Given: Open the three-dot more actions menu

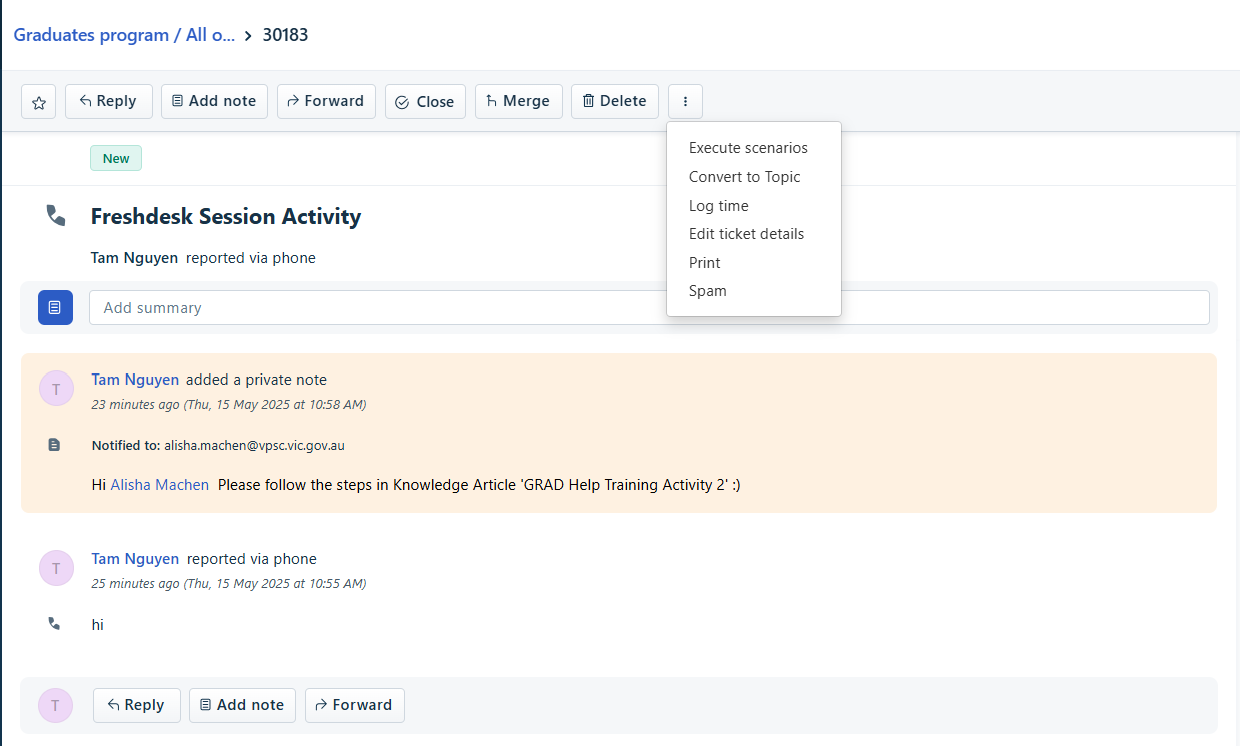Looking at the screenshot, I should pos(685,102).
